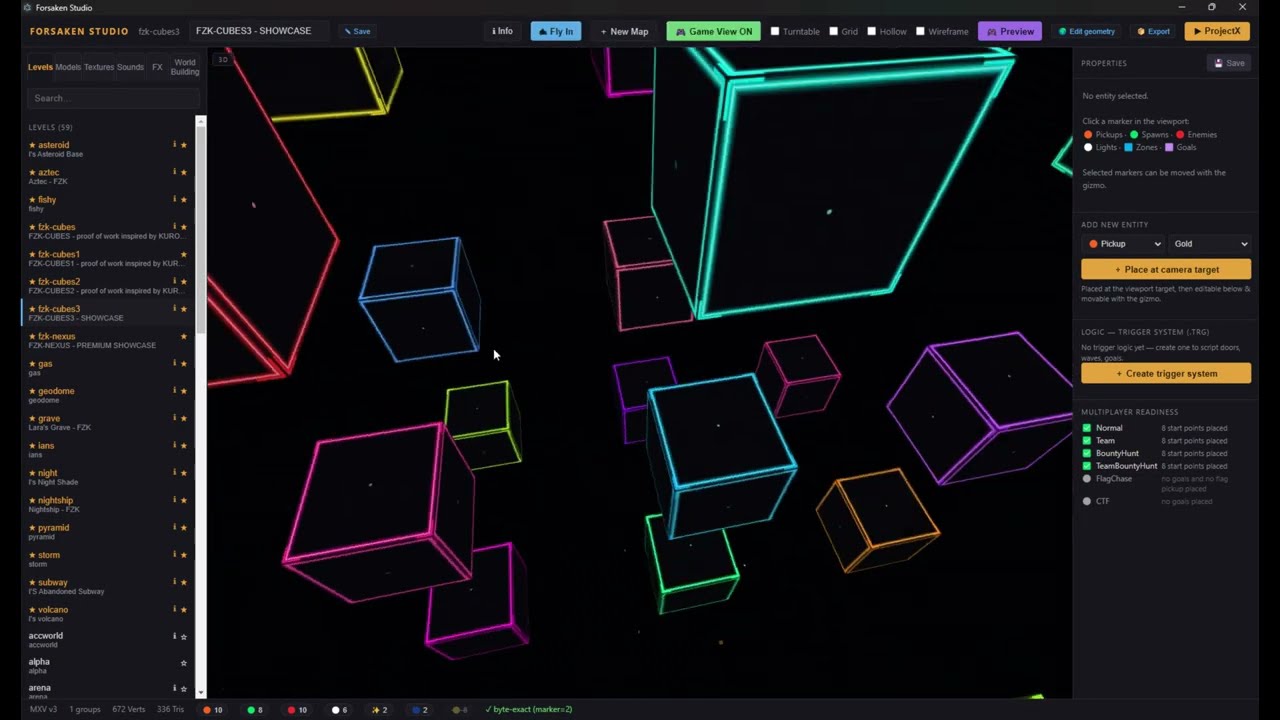The image size is (1280, 720).
Task: Click Create trigger system button
Action: 1166,374
